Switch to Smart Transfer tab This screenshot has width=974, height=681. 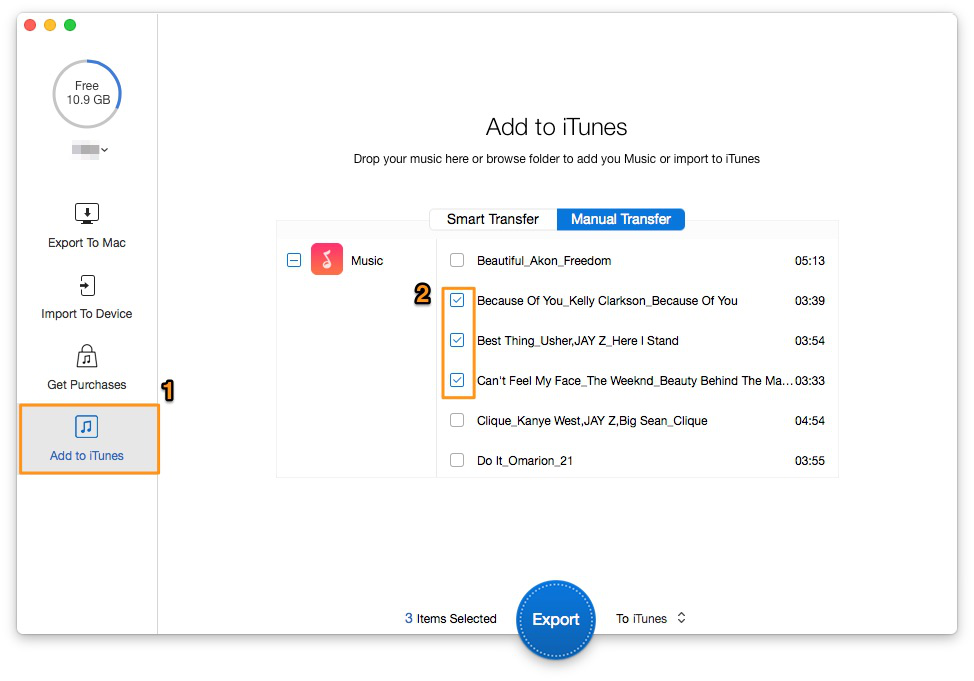click(493, 219)
